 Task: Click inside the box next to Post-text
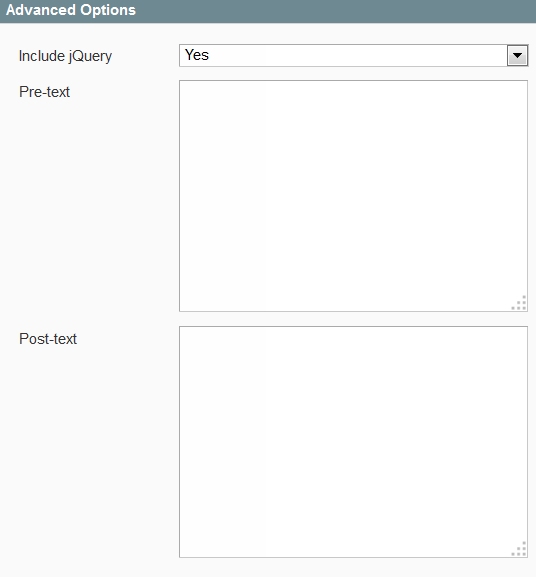pyautogui.click(x=354, y=442)
